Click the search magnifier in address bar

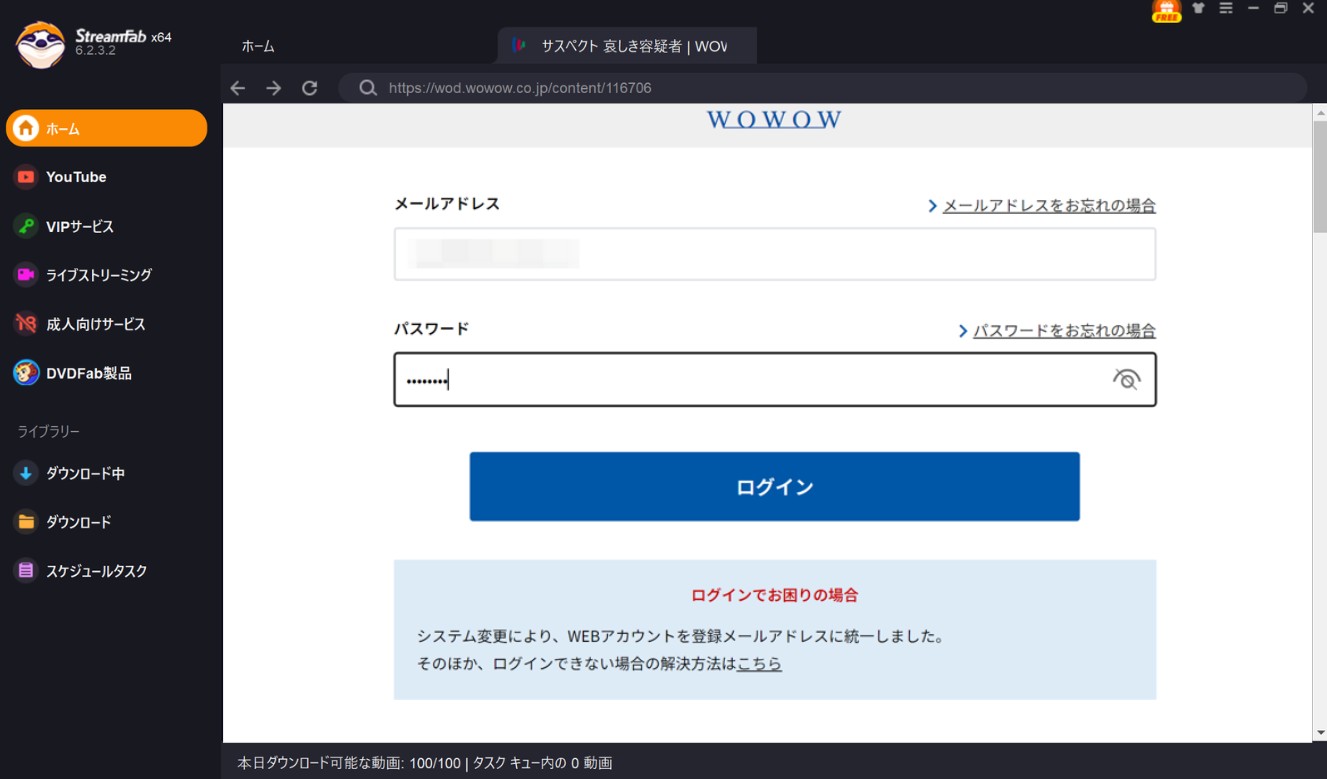click(x=368, y=88)
